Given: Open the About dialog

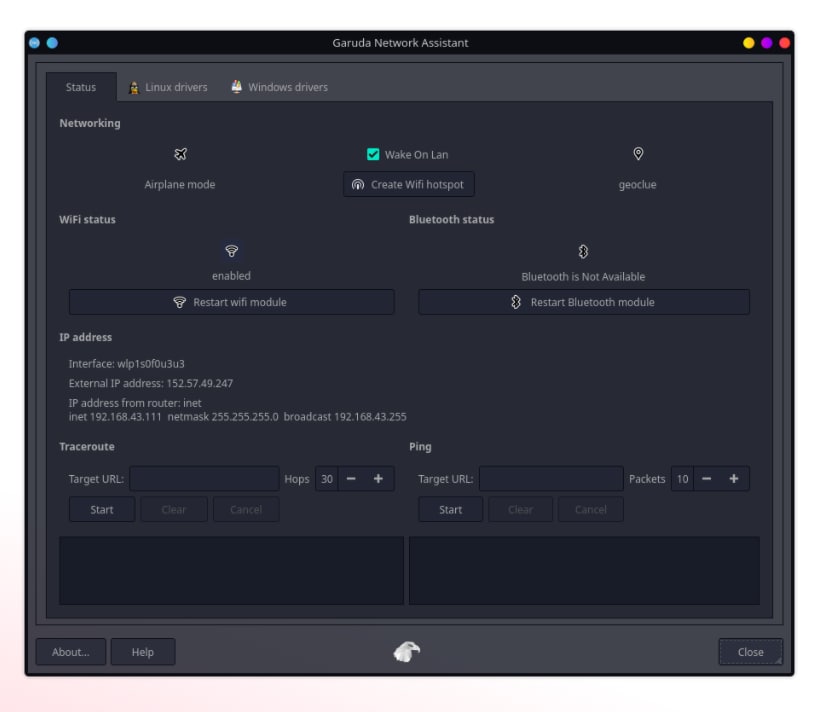Looking at the screenshot, I should coord(71,652).
